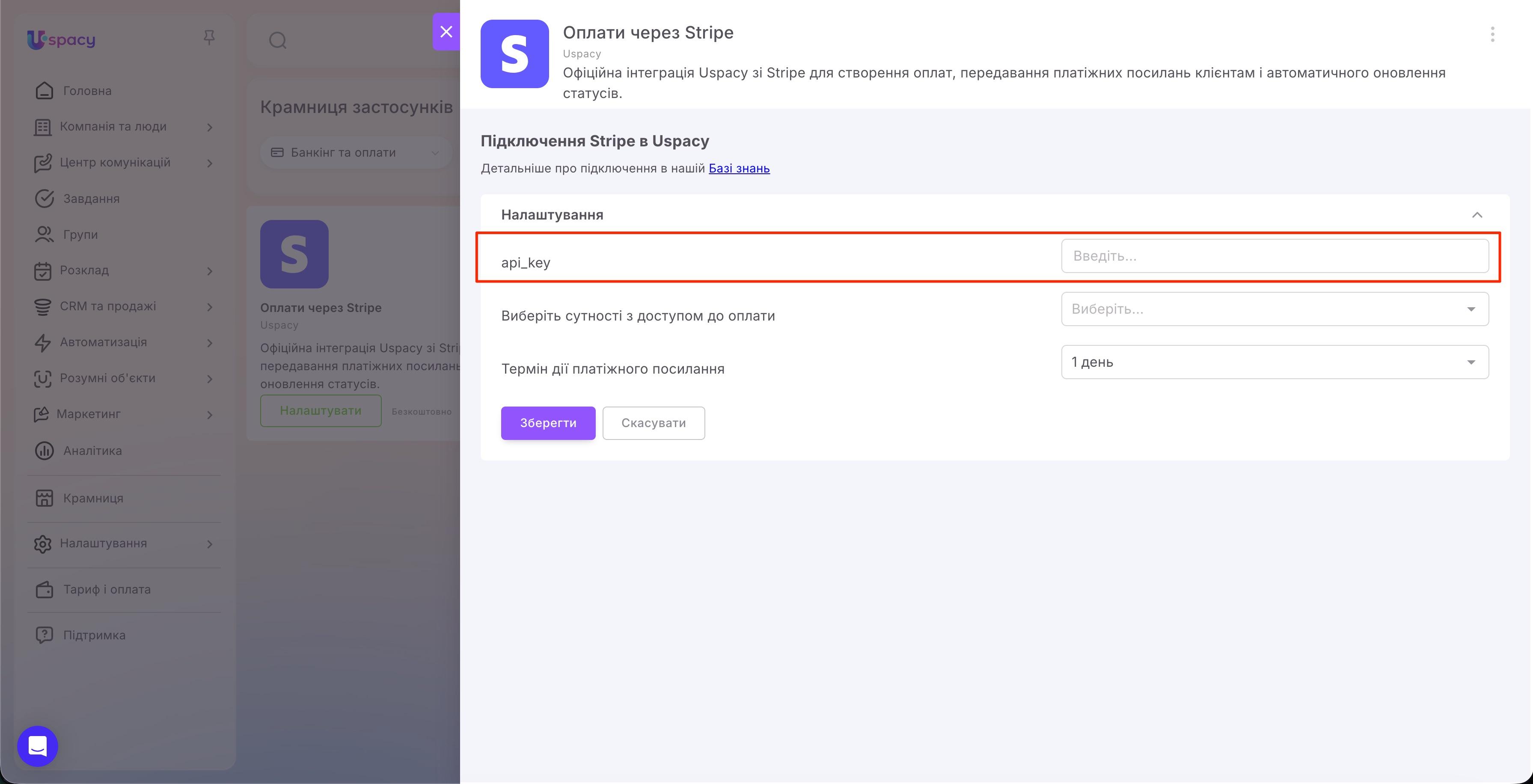Expand Автоматизація submenu arrow
1533x784 pixels.
click(x=209, y=343)
